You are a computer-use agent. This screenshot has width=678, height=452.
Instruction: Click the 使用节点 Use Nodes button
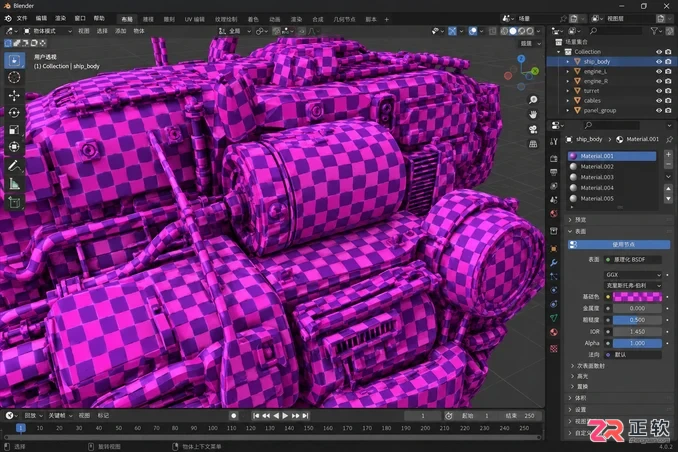point(619,245)
